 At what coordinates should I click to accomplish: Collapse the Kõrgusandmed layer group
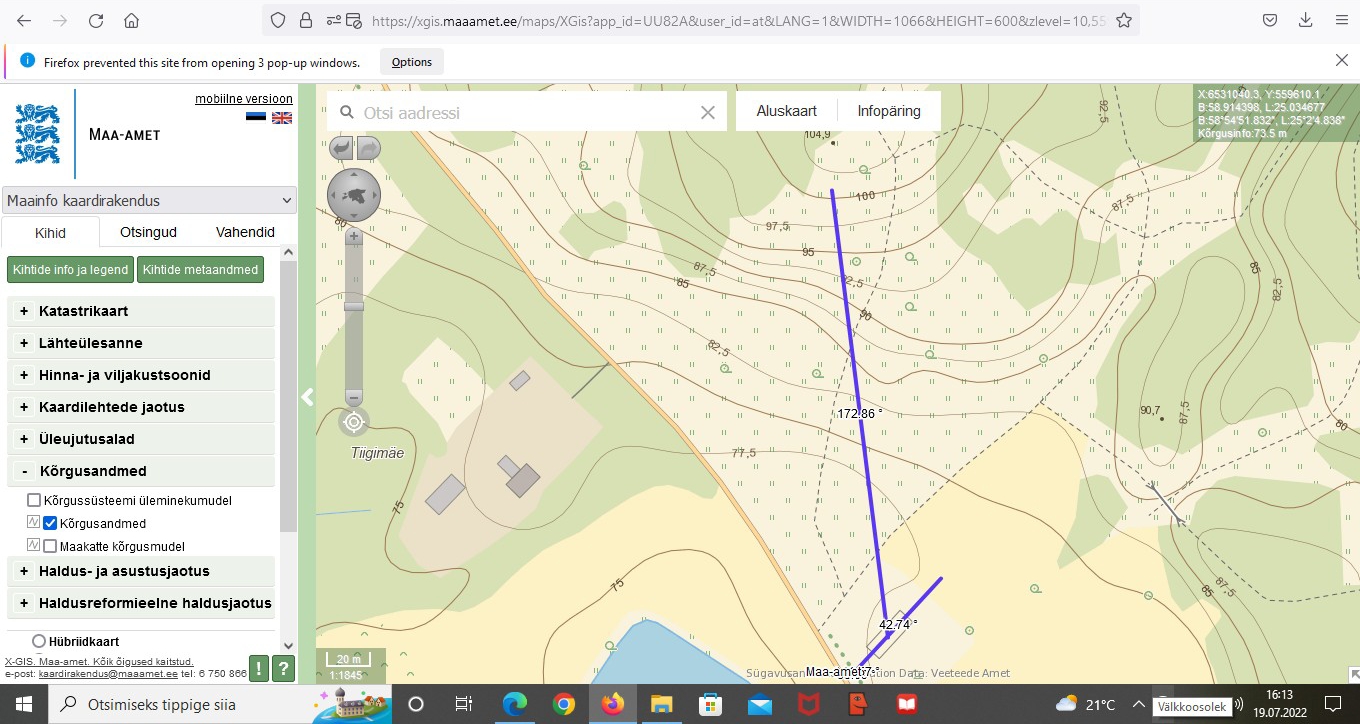[24, 471]
